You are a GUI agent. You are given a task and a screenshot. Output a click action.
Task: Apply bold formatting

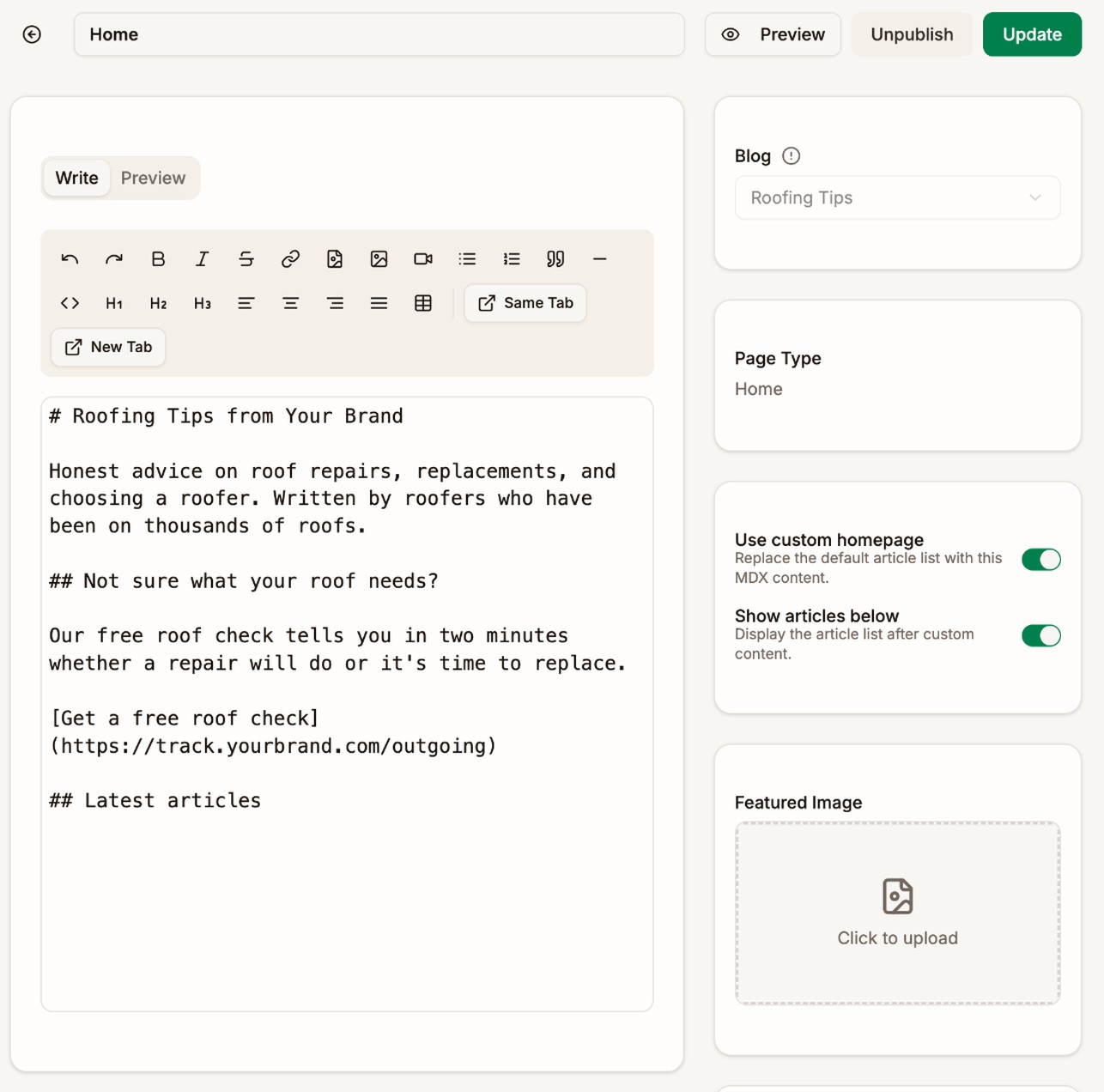(158, 258)
